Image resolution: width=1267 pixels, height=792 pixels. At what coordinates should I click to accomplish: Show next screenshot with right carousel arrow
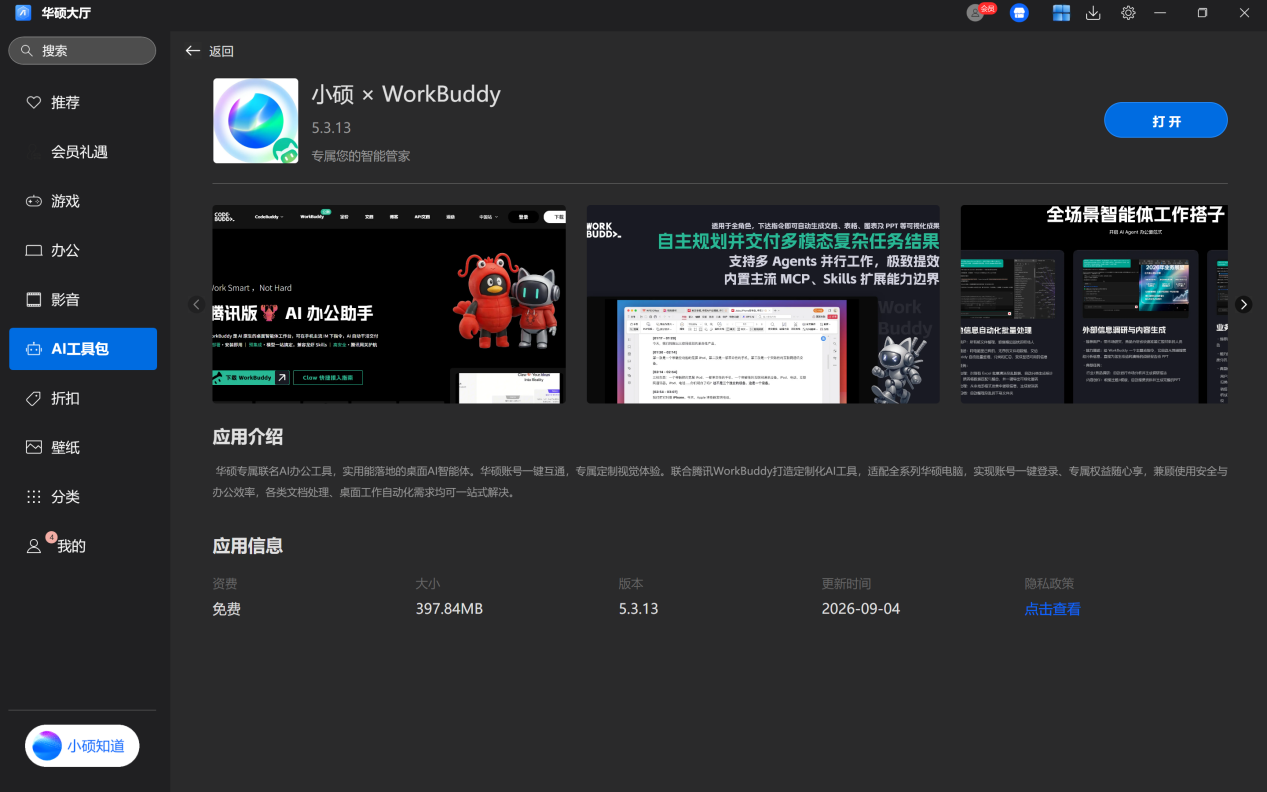[1243, 304]
